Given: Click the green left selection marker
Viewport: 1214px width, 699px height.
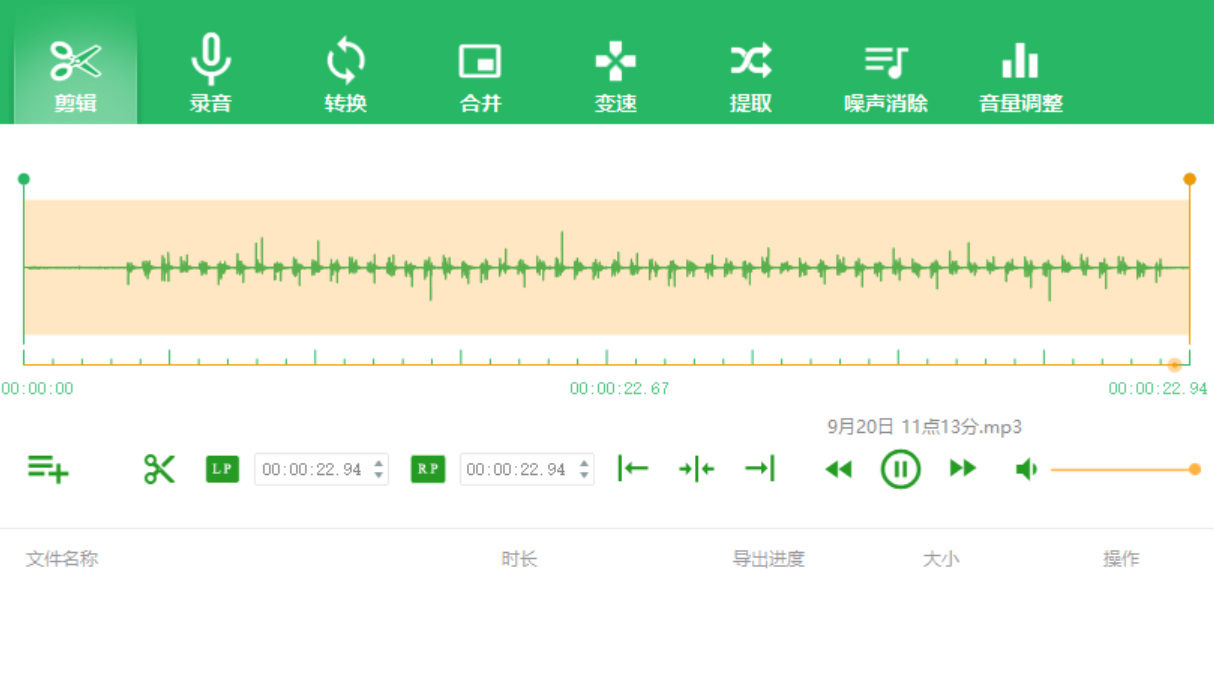Looking at the screenshot, I should (24, 179).
